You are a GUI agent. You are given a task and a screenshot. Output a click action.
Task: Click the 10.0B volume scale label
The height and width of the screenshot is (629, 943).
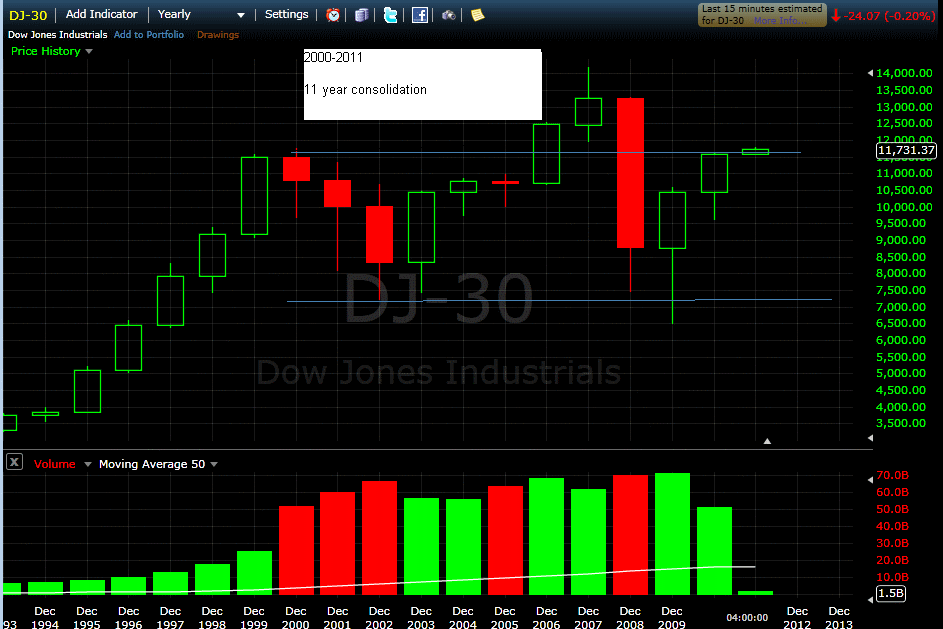tap(892, 577)
